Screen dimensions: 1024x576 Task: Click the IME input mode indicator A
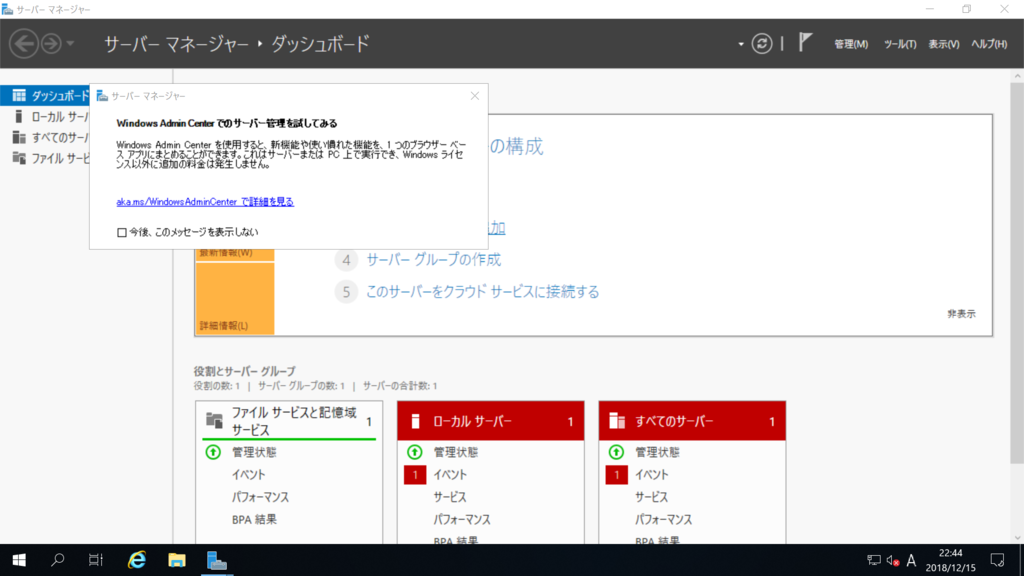click(911, 560)
